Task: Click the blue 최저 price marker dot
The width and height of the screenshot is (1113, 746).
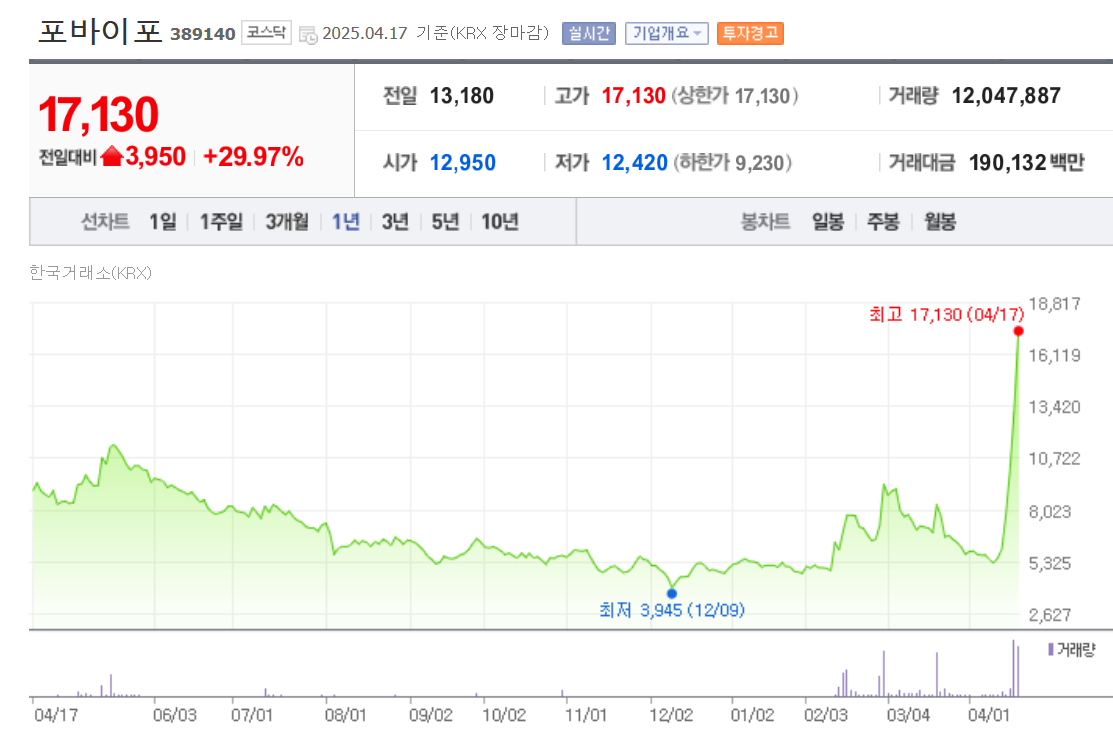Action: [671, 593]
